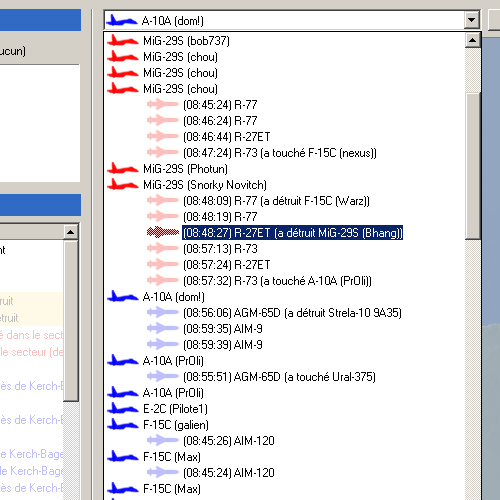Pick the 08:57:32 R-73 touched A-10A entry
The height and width of the screenshot is (500, 500).
[x=277, y=281]
